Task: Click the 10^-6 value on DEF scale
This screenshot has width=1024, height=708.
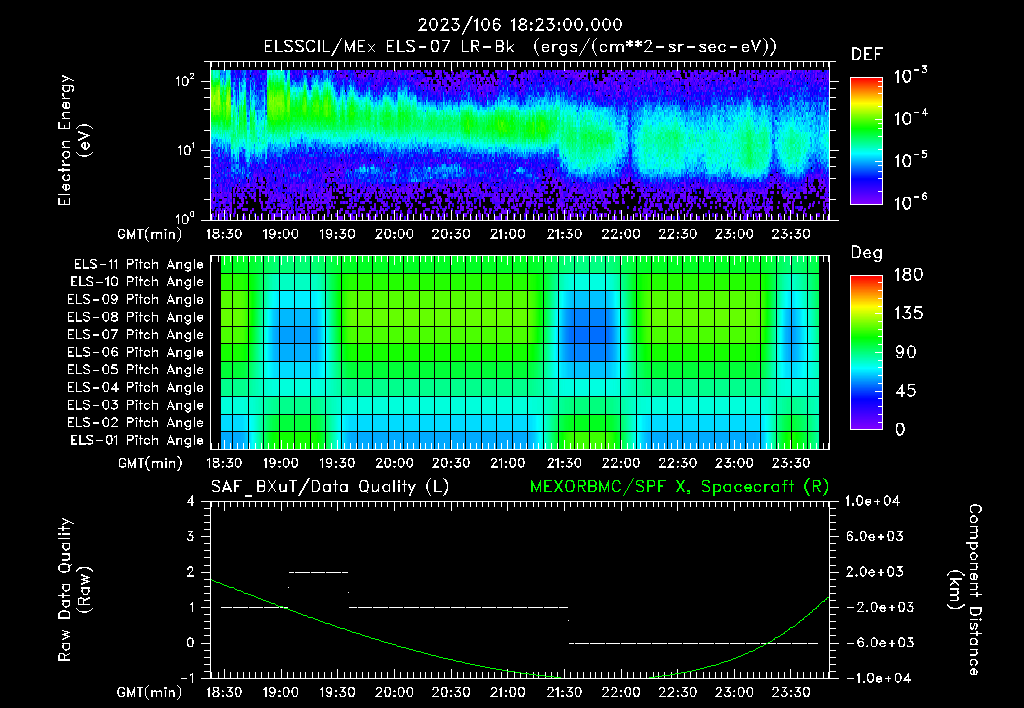Action: [x=911, y=202]
